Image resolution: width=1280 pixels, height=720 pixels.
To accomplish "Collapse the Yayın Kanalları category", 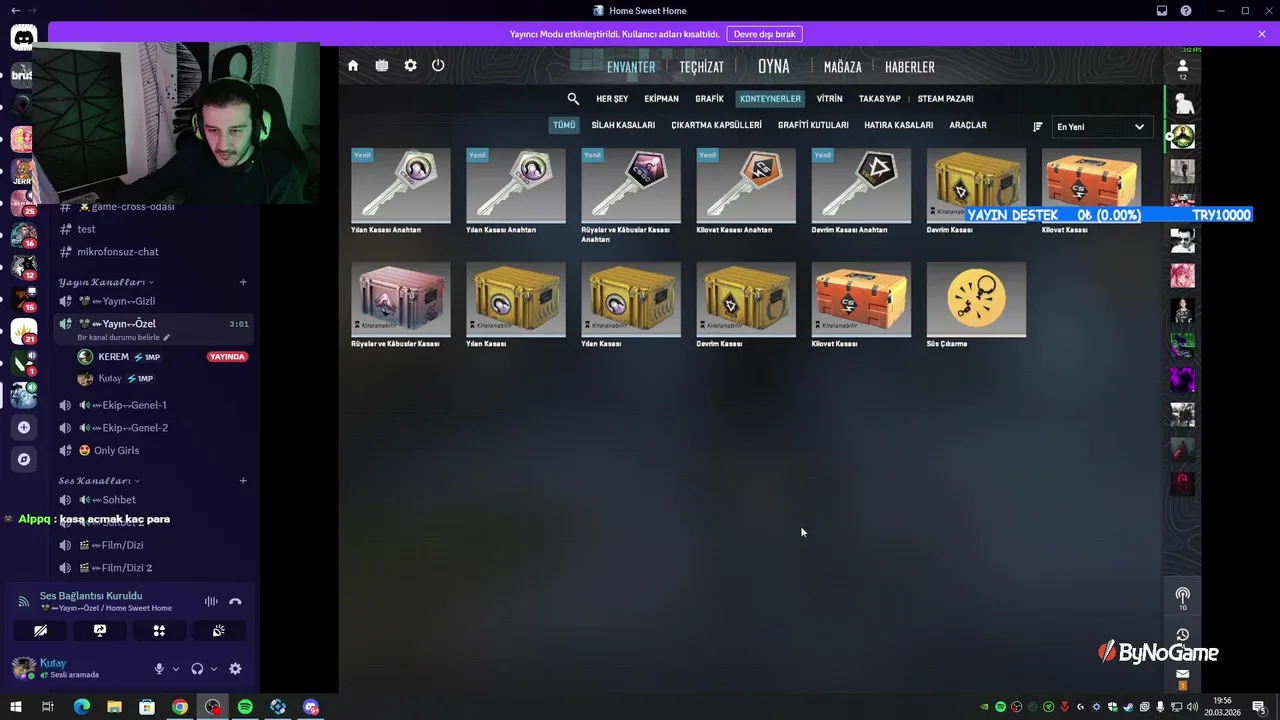I will pos(106,282).
